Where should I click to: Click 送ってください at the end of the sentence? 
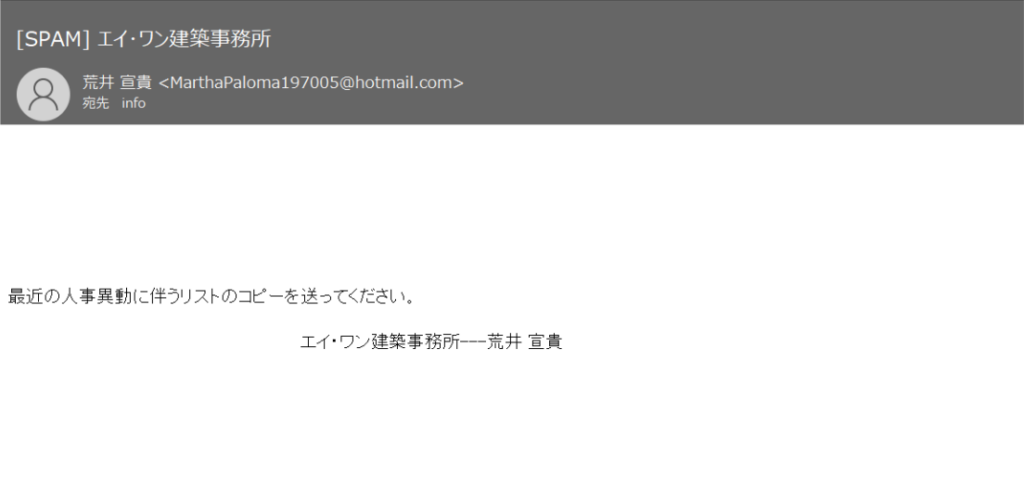(x=349, y=297)
